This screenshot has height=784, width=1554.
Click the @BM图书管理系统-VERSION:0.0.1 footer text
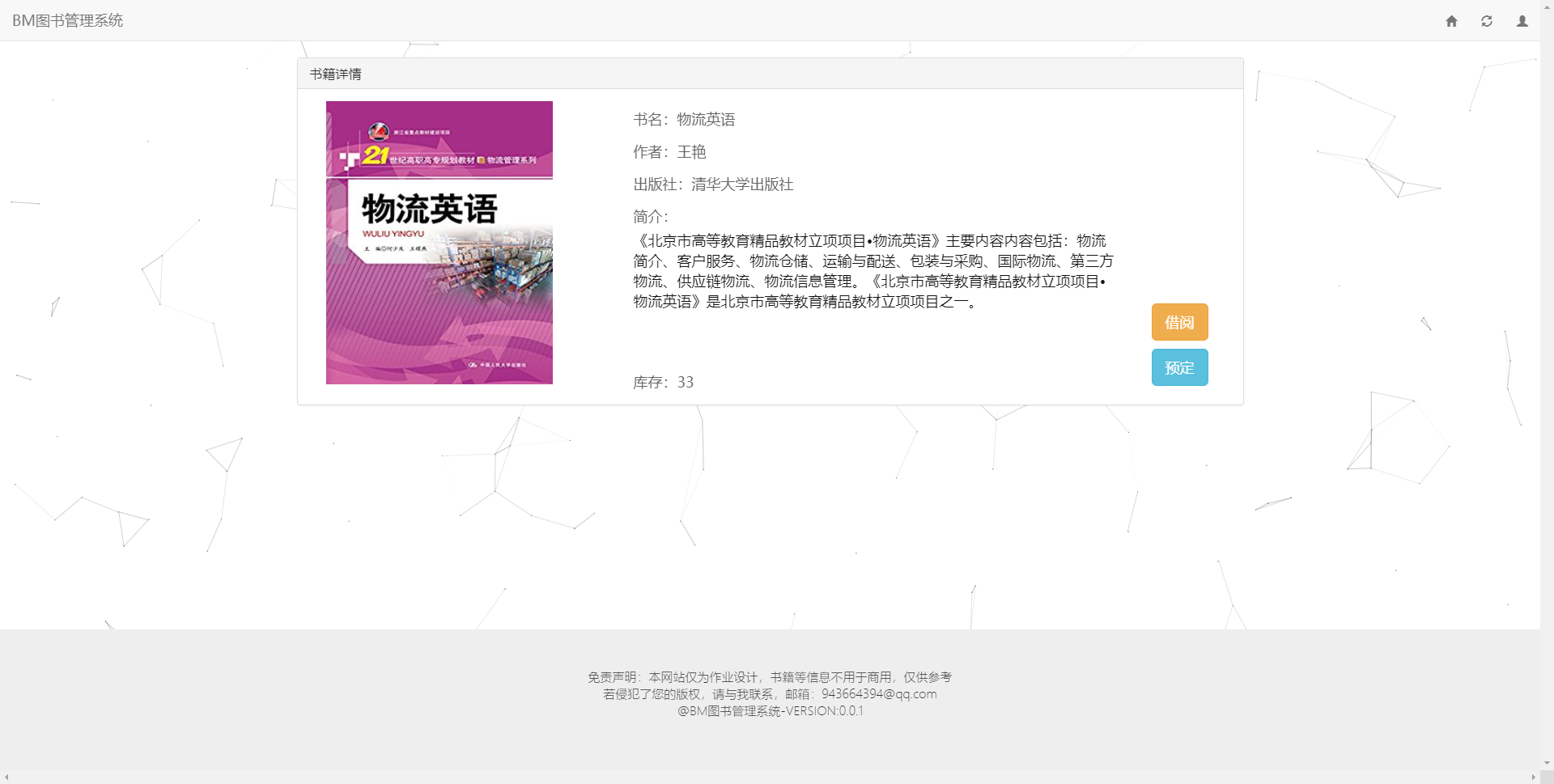pos(770,711)
